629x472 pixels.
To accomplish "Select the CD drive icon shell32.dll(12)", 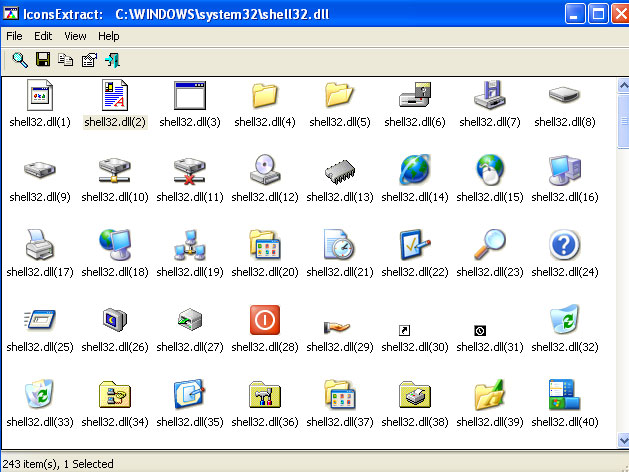I will (x=265, y=169).
